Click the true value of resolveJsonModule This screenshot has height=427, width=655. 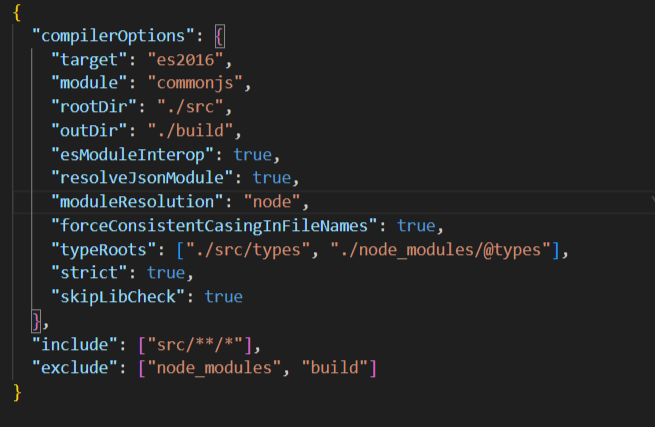click(272, 178)
